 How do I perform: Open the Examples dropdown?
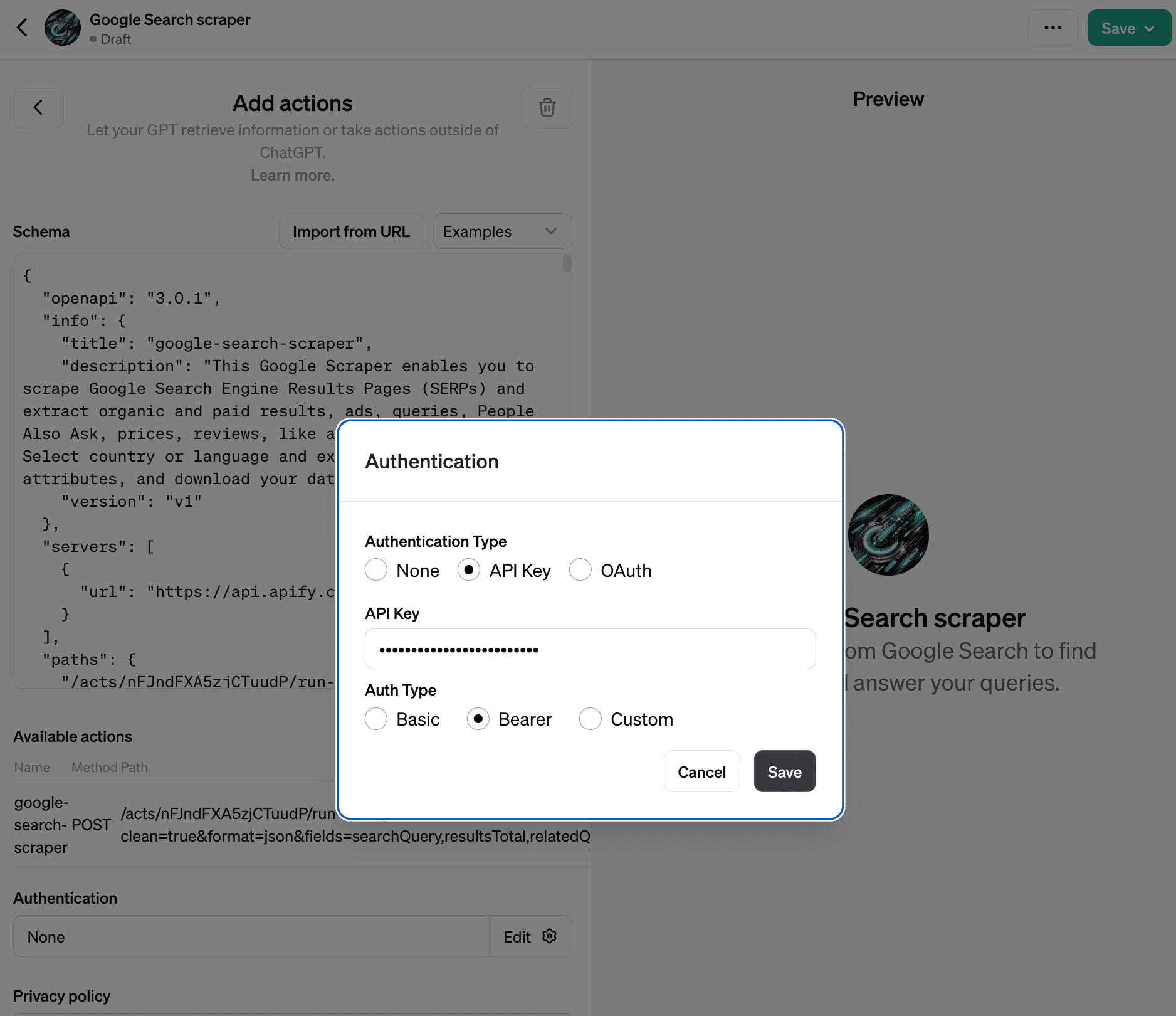(x=501, y=231)
